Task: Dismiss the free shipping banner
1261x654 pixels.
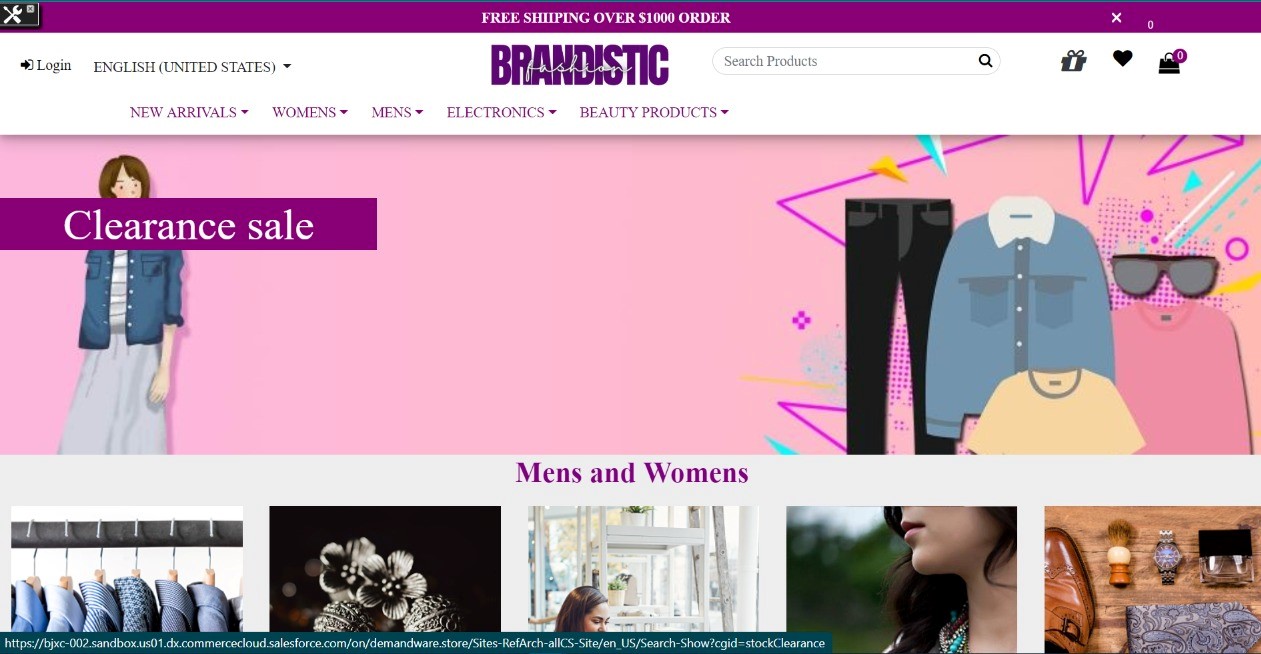Action: [1116, 17]
